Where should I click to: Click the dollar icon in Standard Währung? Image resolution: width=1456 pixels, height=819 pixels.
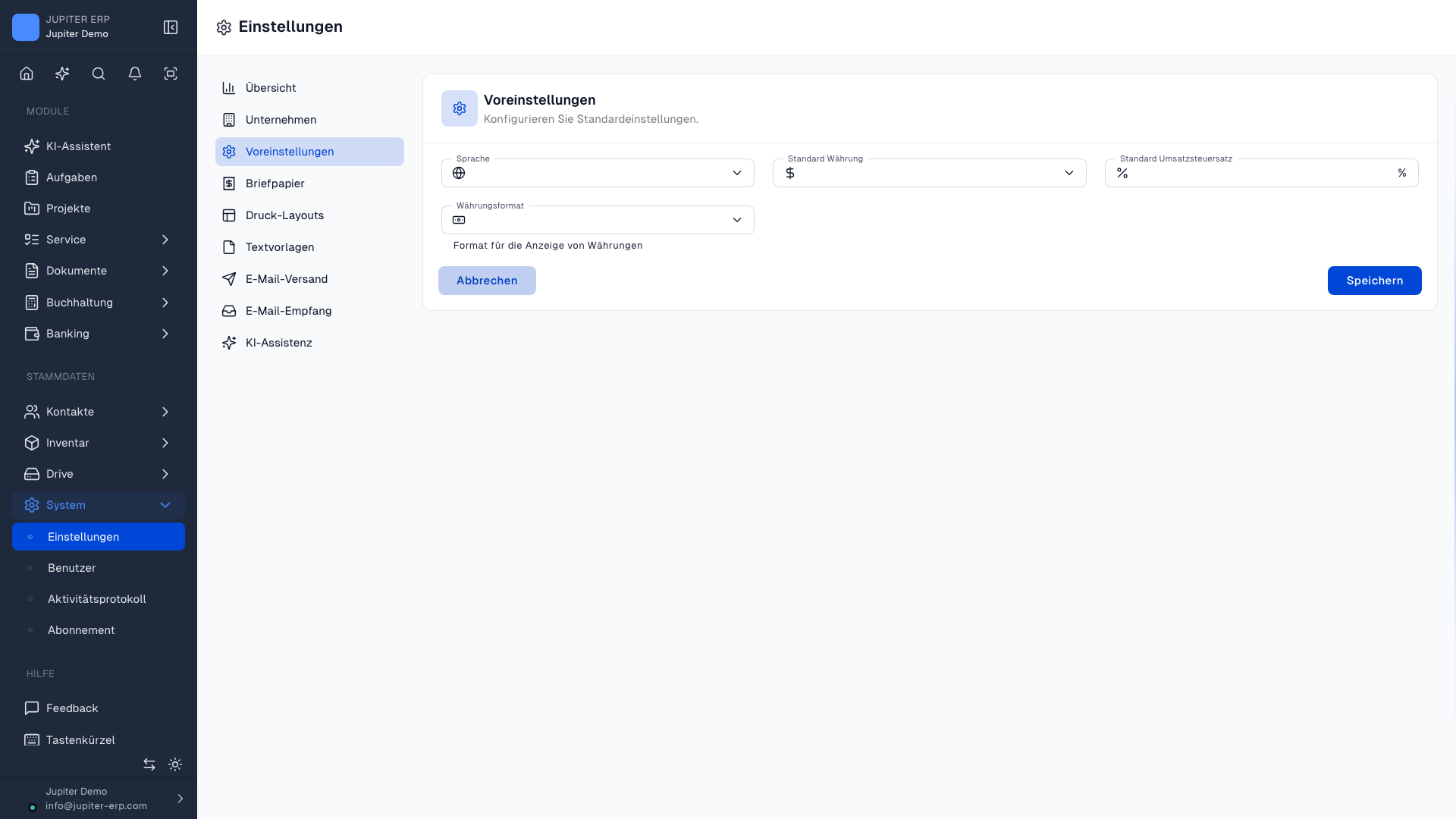790,173
